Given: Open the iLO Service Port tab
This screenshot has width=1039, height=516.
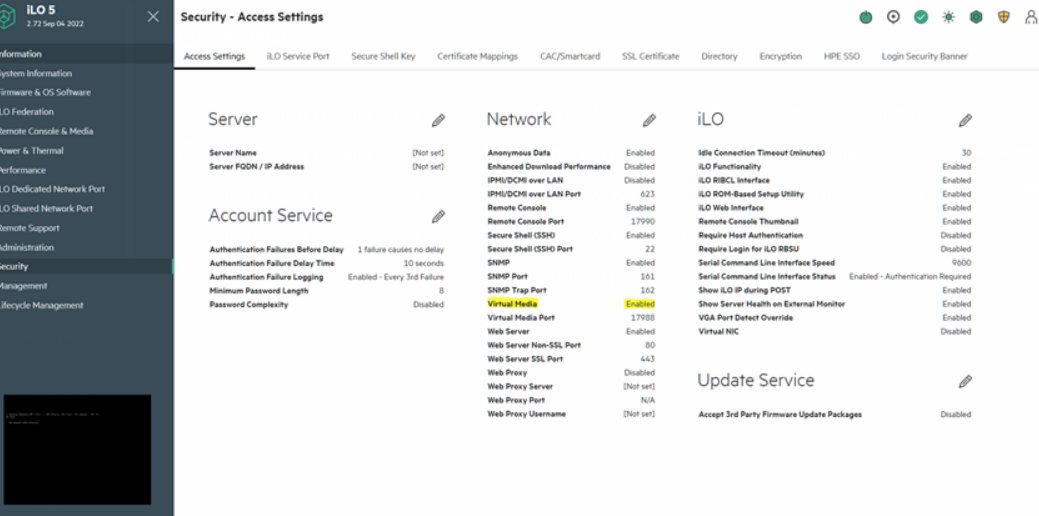Looking at the screenshot, I should point(298,56).
